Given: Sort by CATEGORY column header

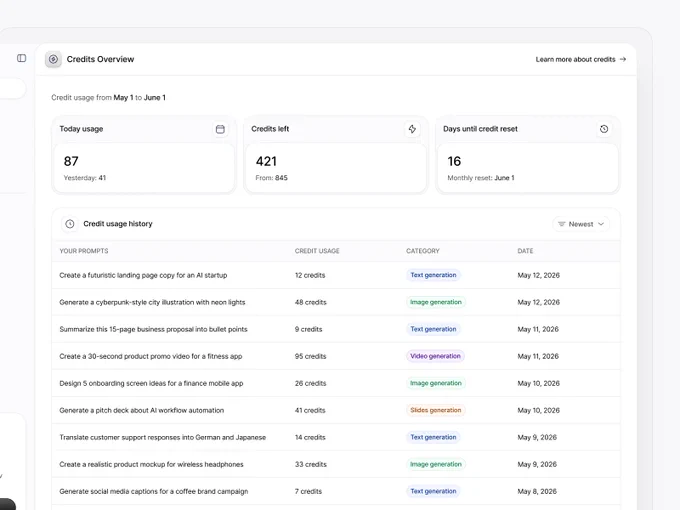Looking at the screenshot, I should [x=423, y=251].
